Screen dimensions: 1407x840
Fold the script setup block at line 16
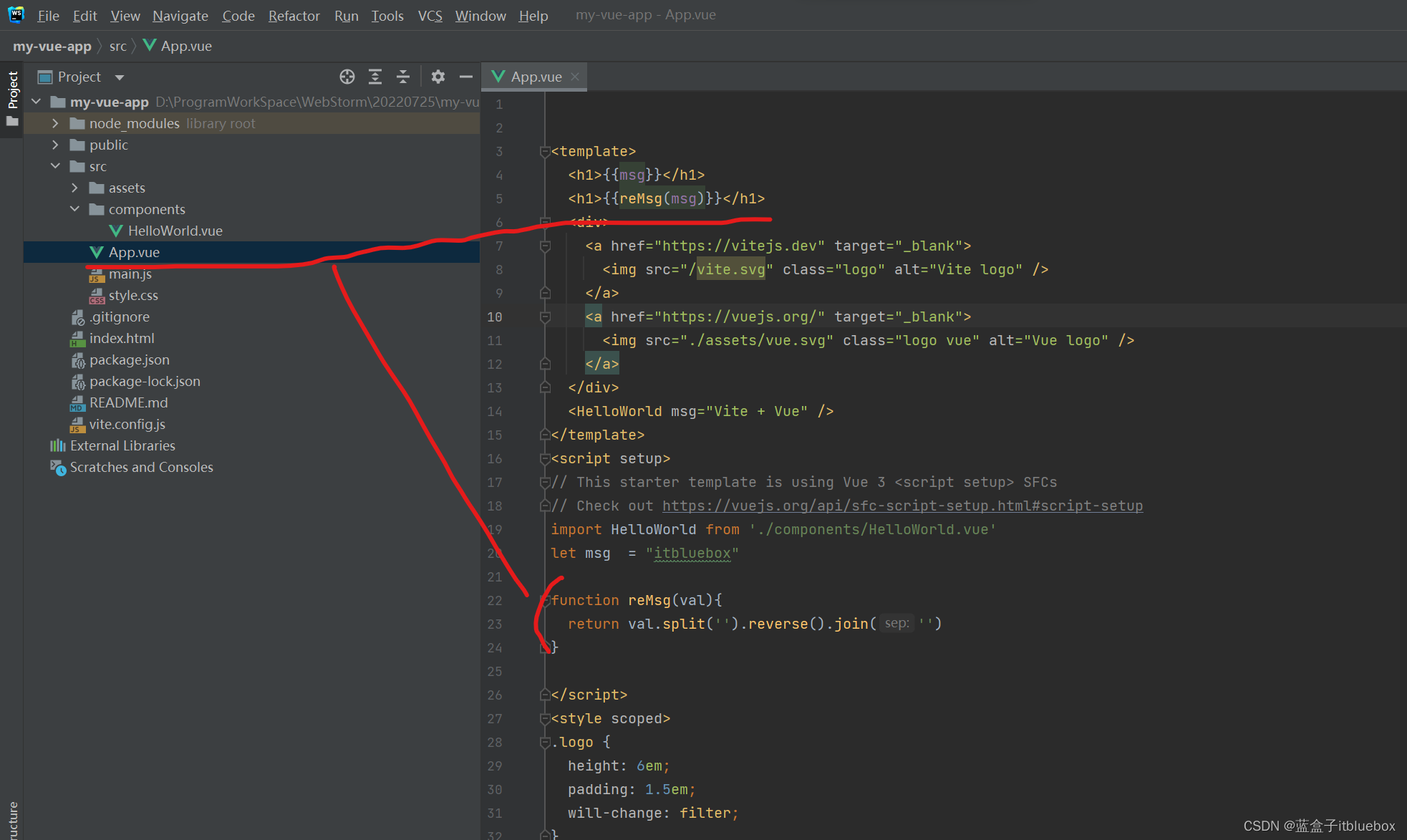click(x=545, y=458)
